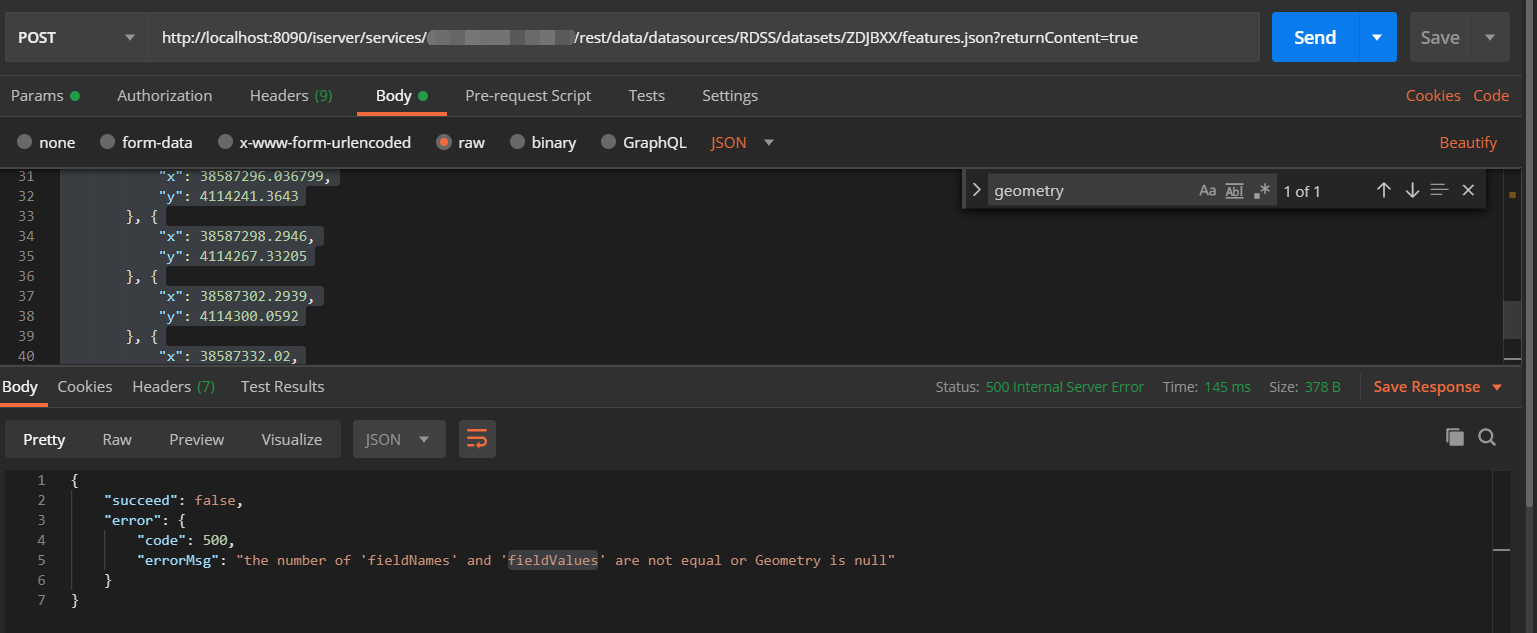Open the request Headers (9) tab
1537x633 pixels.
click(x=291, y=96)
